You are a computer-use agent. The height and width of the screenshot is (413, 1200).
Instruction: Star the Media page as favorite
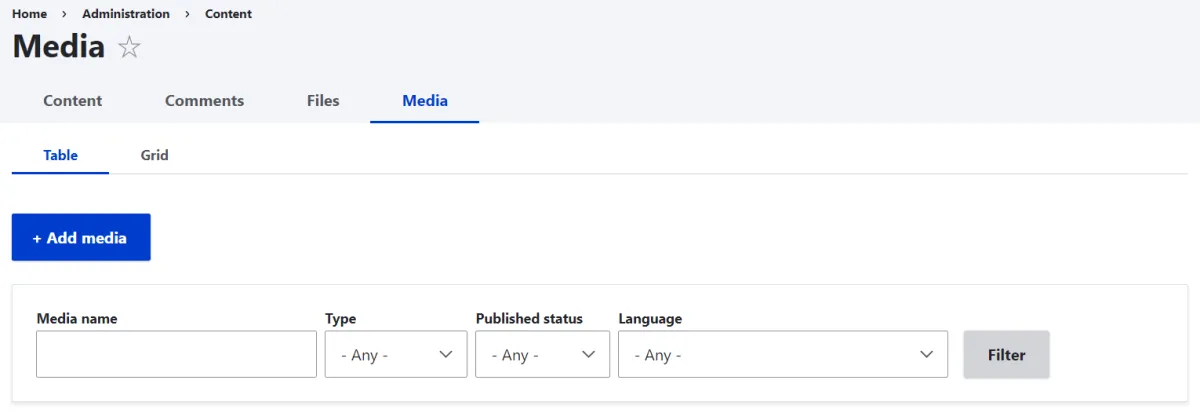click(x=129, y=47)
